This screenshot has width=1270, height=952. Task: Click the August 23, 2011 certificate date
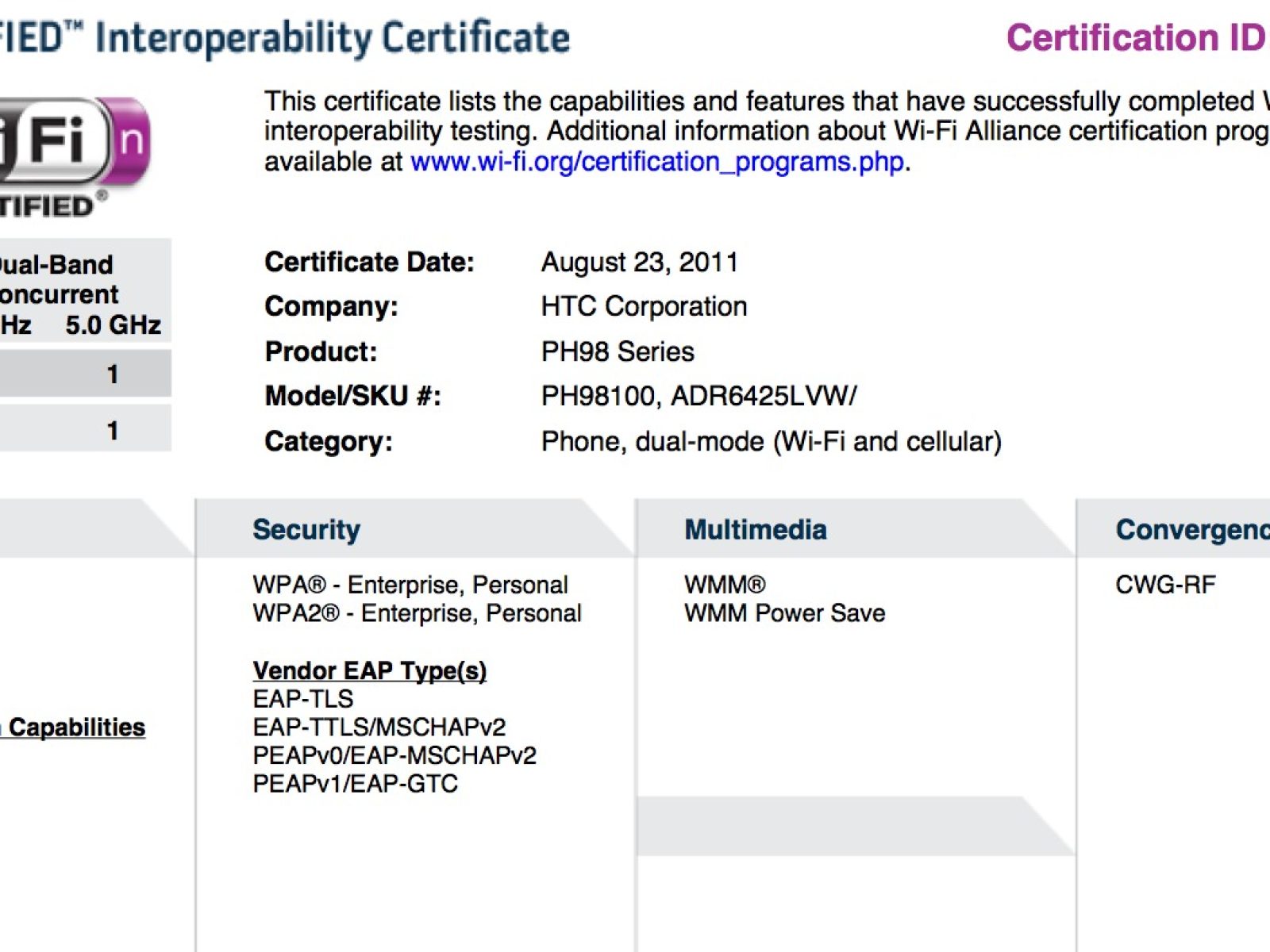(x=640, y=262)
